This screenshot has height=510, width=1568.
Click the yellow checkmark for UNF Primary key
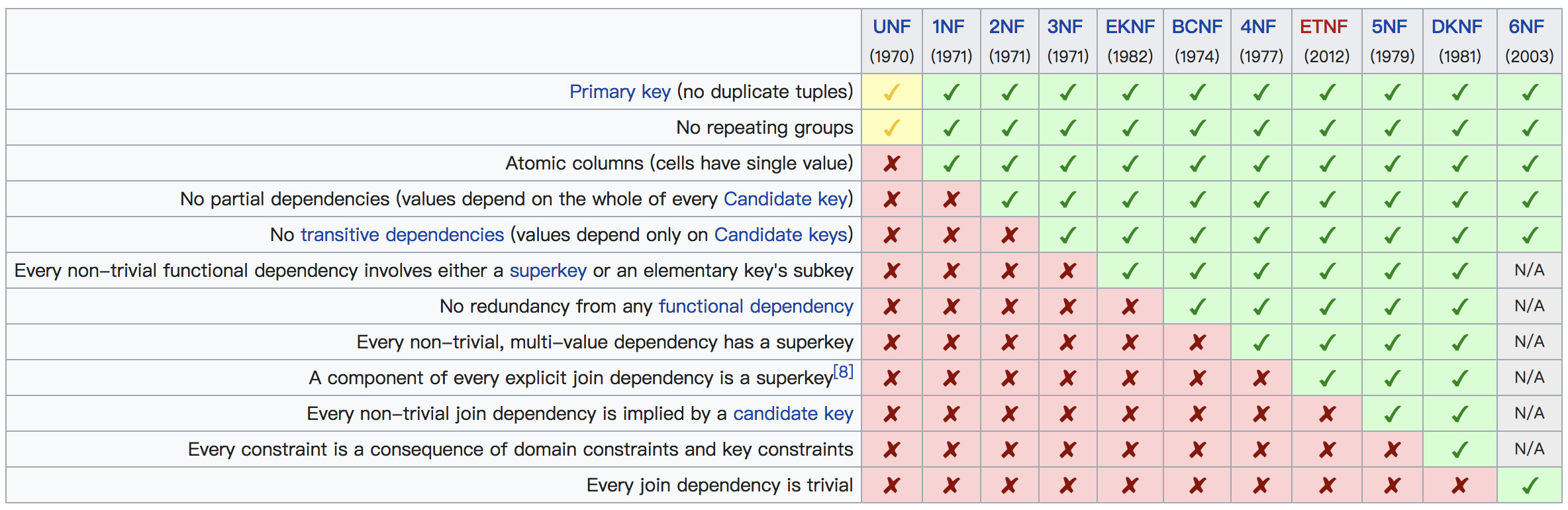[x=891, y=92]
